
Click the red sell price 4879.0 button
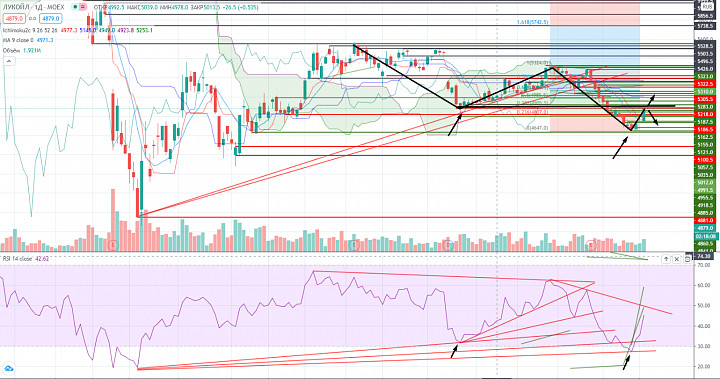click(x=13, y=19)
